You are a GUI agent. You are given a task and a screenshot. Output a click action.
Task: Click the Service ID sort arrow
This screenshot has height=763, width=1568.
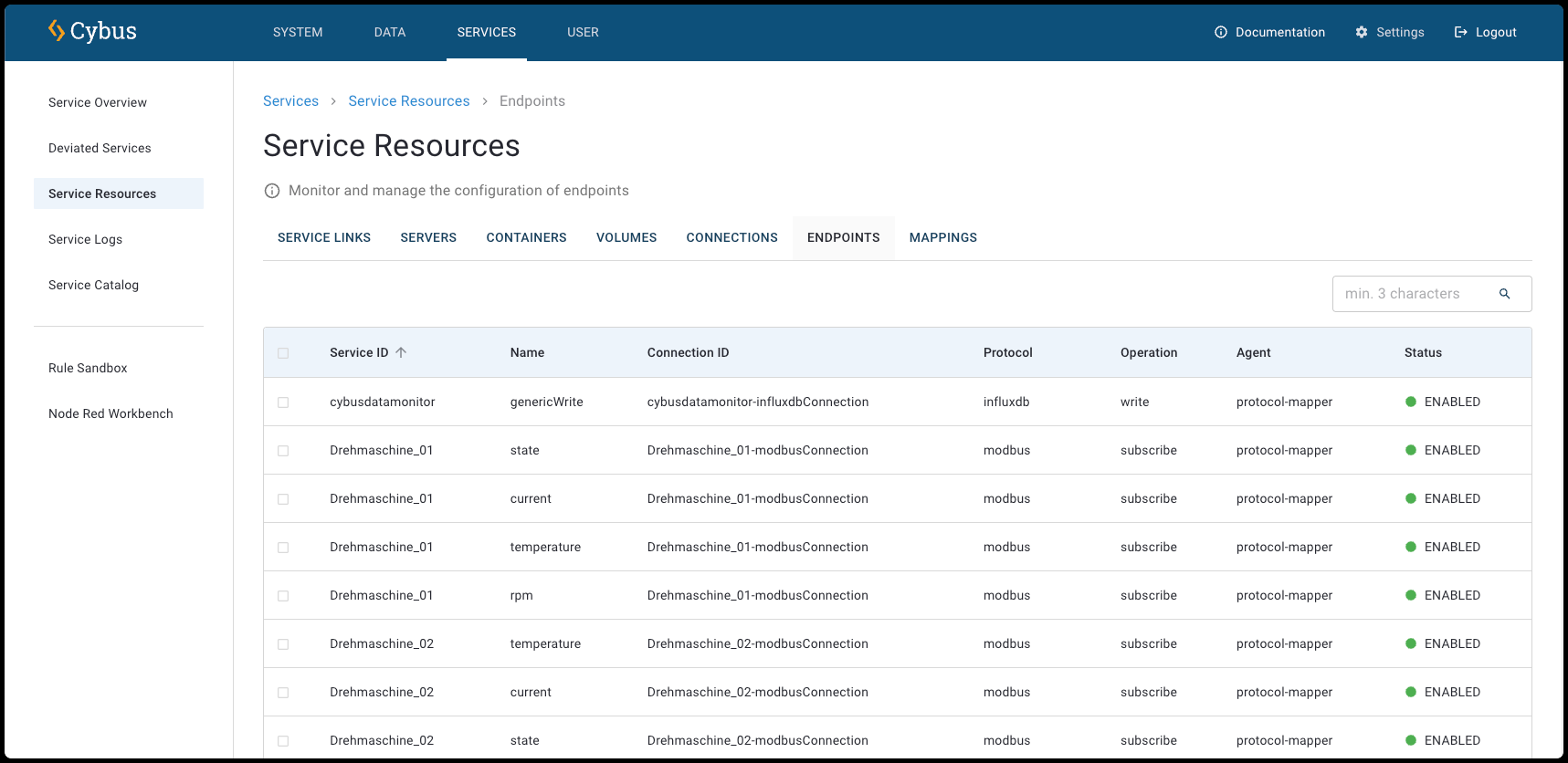(x=401, y=352)
